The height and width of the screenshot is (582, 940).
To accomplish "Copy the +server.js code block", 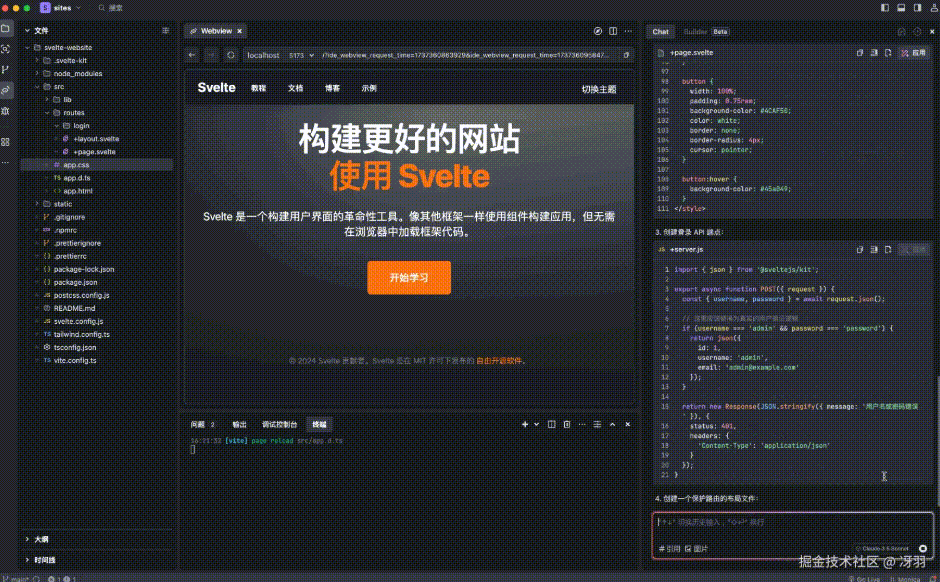I will coord(860,249).
